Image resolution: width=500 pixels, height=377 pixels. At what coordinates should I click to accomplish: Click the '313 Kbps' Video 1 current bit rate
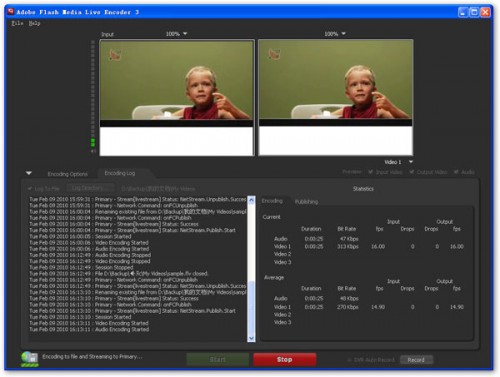[348, 247]
